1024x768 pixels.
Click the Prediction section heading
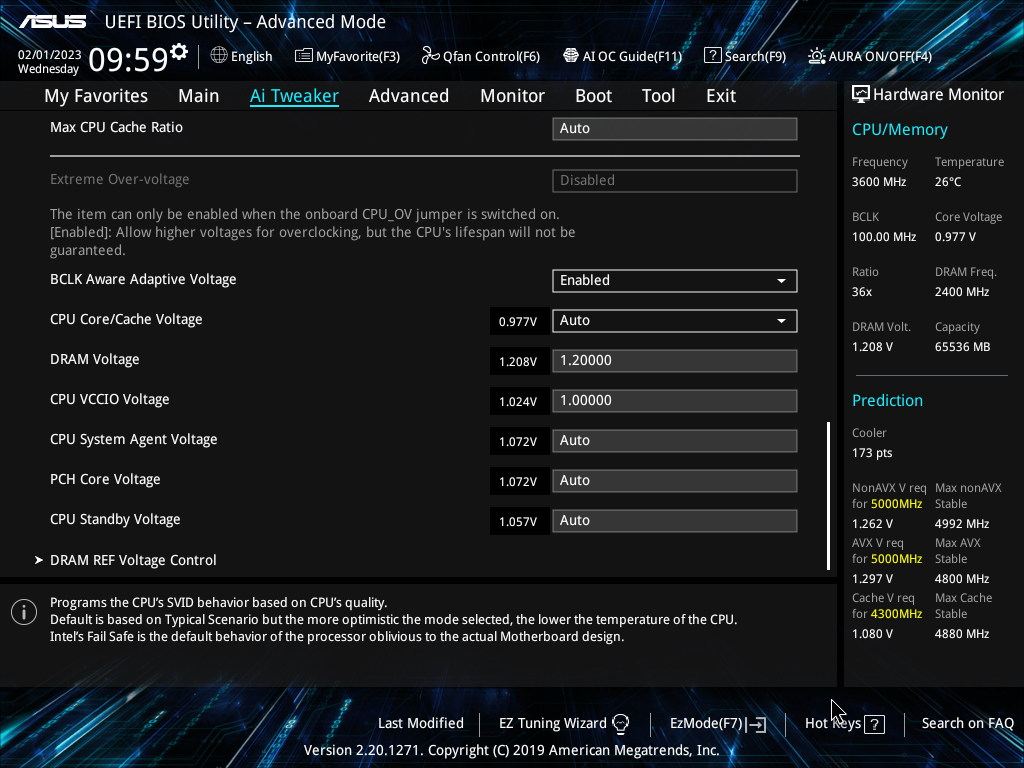[x=888, y=400]
